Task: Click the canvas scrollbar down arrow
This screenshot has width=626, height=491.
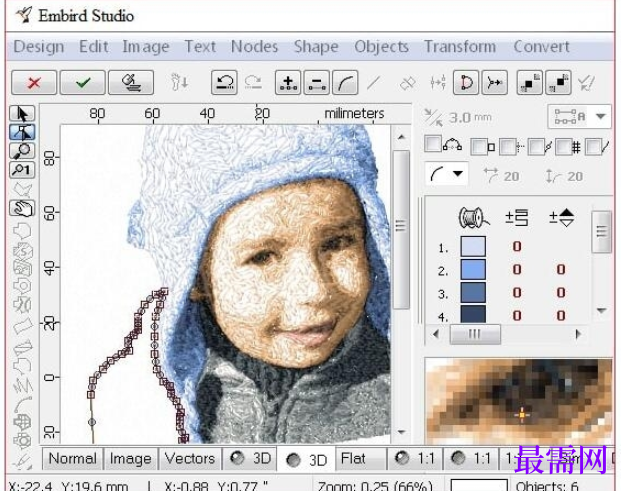Action: point(402,432)
